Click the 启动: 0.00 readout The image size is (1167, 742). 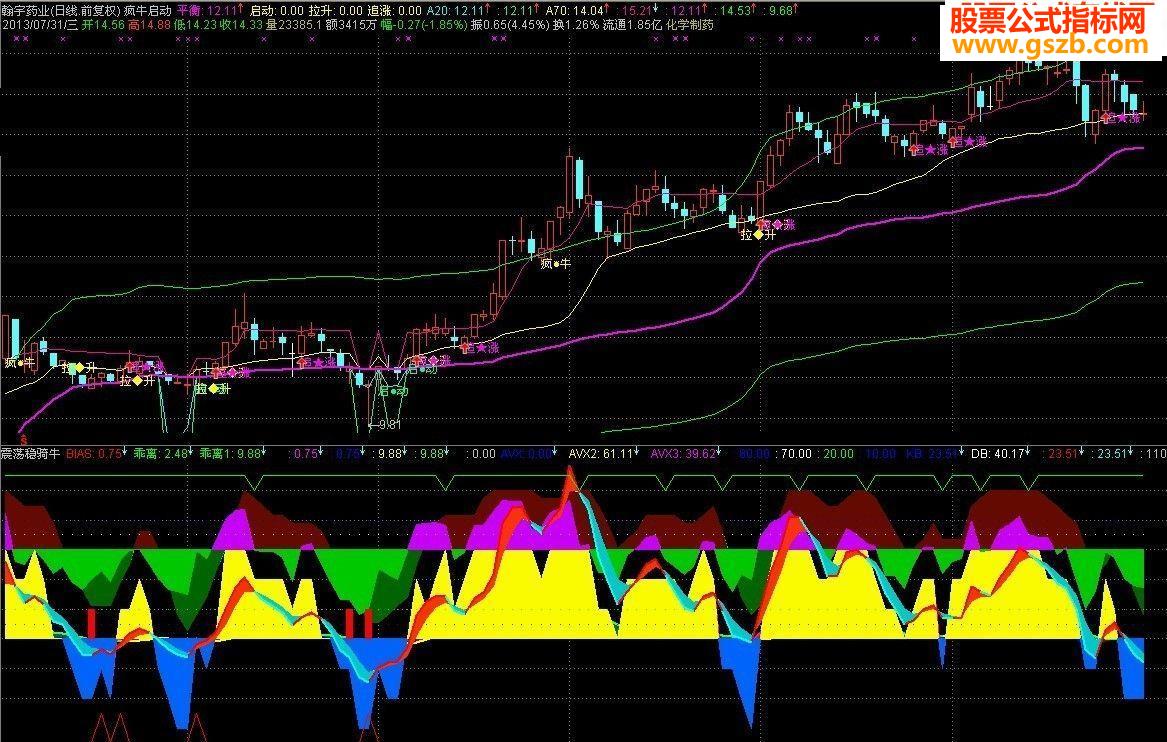point(277,11)
